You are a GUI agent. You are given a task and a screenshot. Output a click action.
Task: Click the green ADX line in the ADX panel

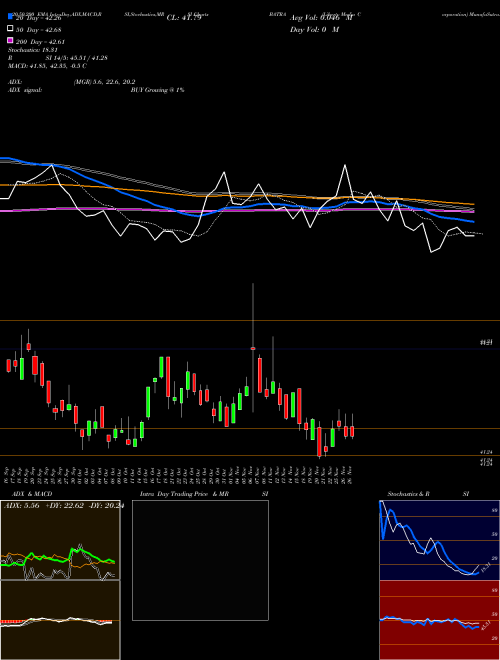click(x=57, y=558)
